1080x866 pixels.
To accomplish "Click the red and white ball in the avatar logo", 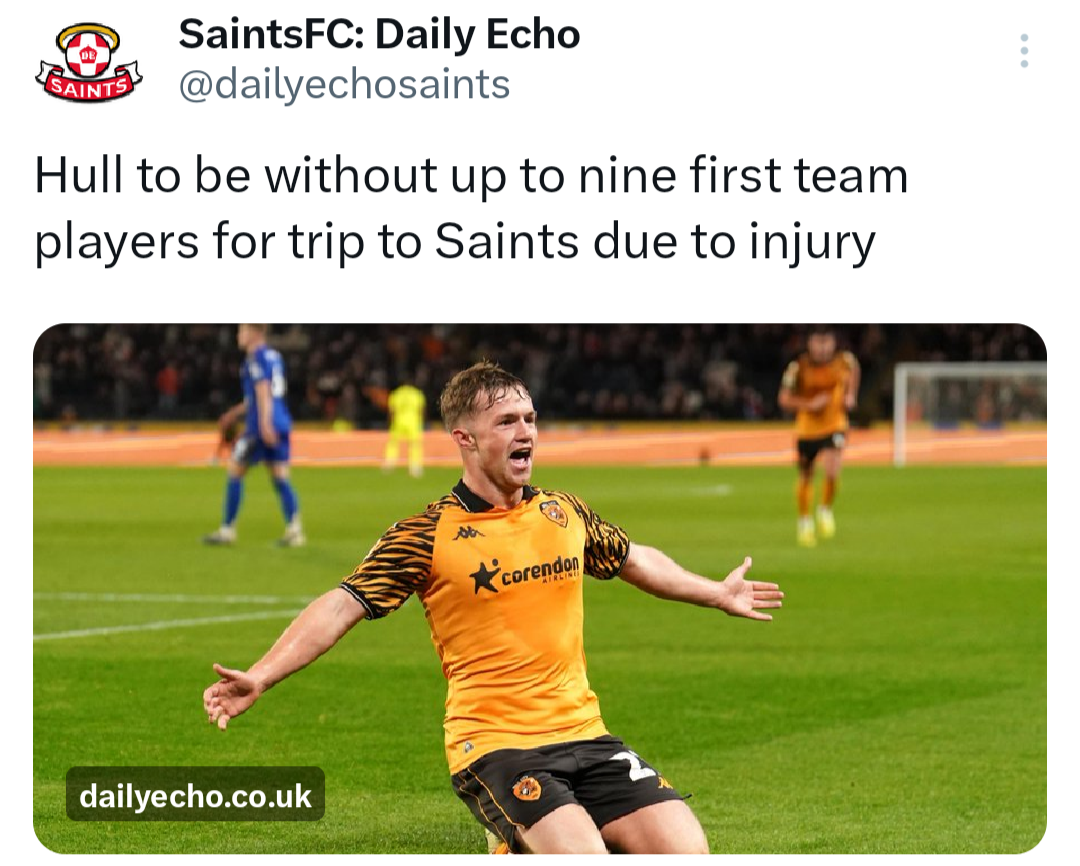I will click(88, 54).
